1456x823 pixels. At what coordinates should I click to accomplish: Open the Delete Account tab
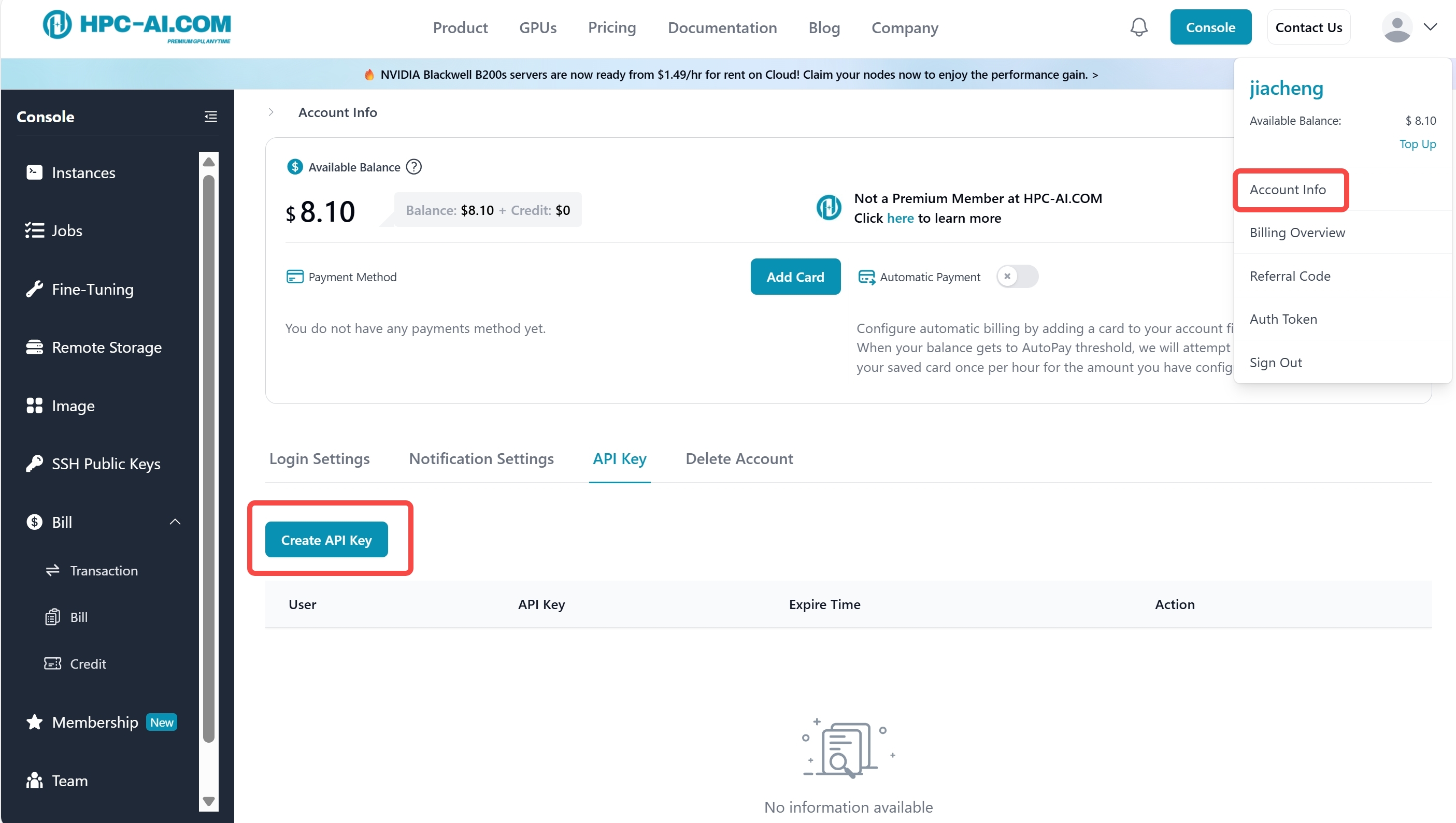[738, 458]
